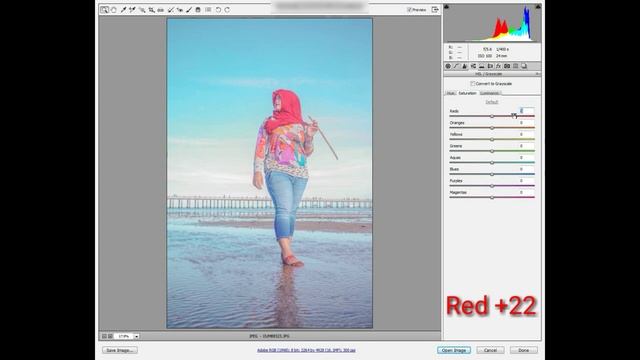The width and height of the screenshot is (640, 360).
Task: Click the Blues saturation slider handle
Action: pyautogui.click(x=492, y=174)
